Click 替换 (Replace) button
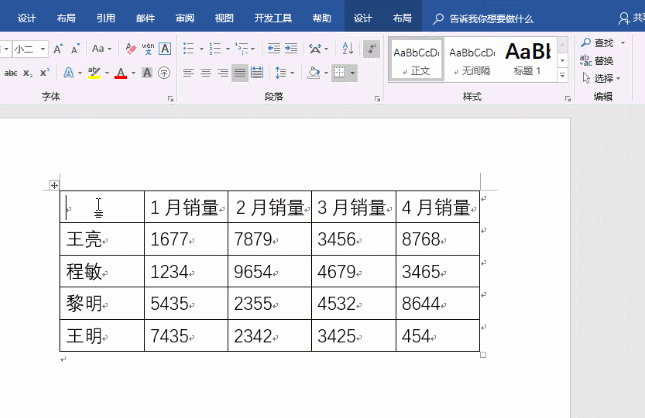This screenshot has width=645, height=418. [597, 60]
